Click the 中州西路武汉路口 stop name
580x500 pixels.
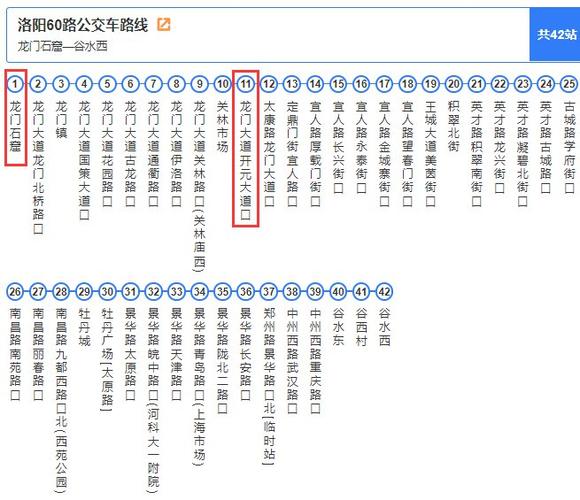(x=292, y=361)
